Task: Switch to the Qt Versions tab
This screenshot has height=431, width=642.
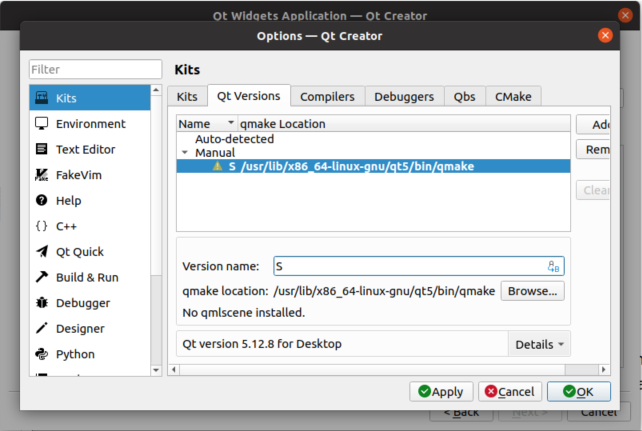Action: 249,96
